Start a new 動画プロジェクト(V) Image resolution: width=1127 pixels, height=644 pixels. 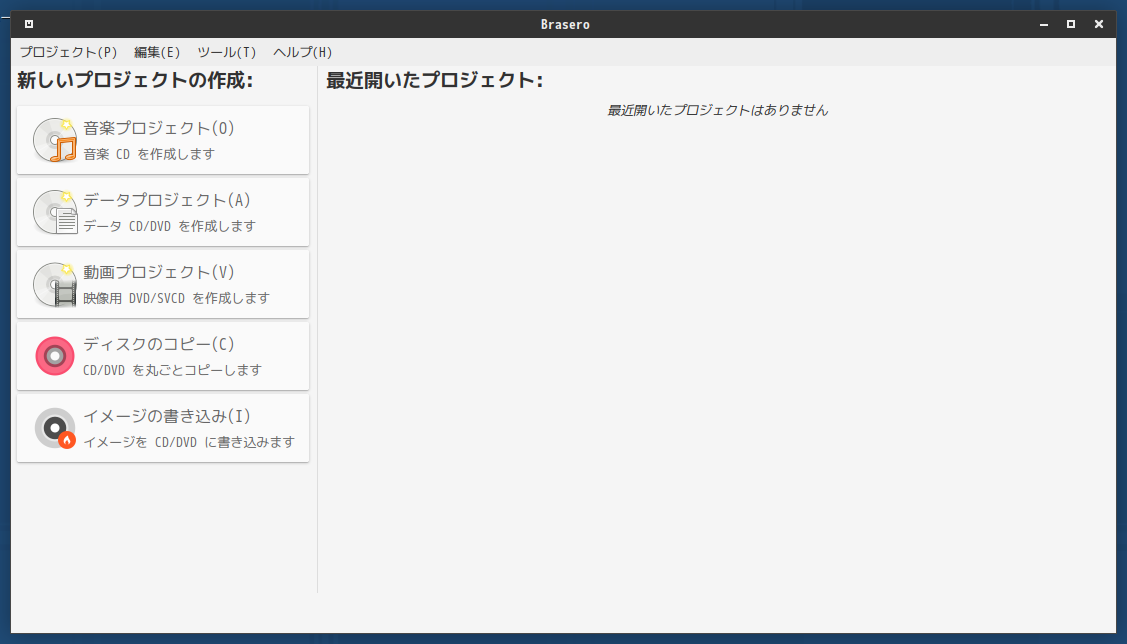click(163, 284)
